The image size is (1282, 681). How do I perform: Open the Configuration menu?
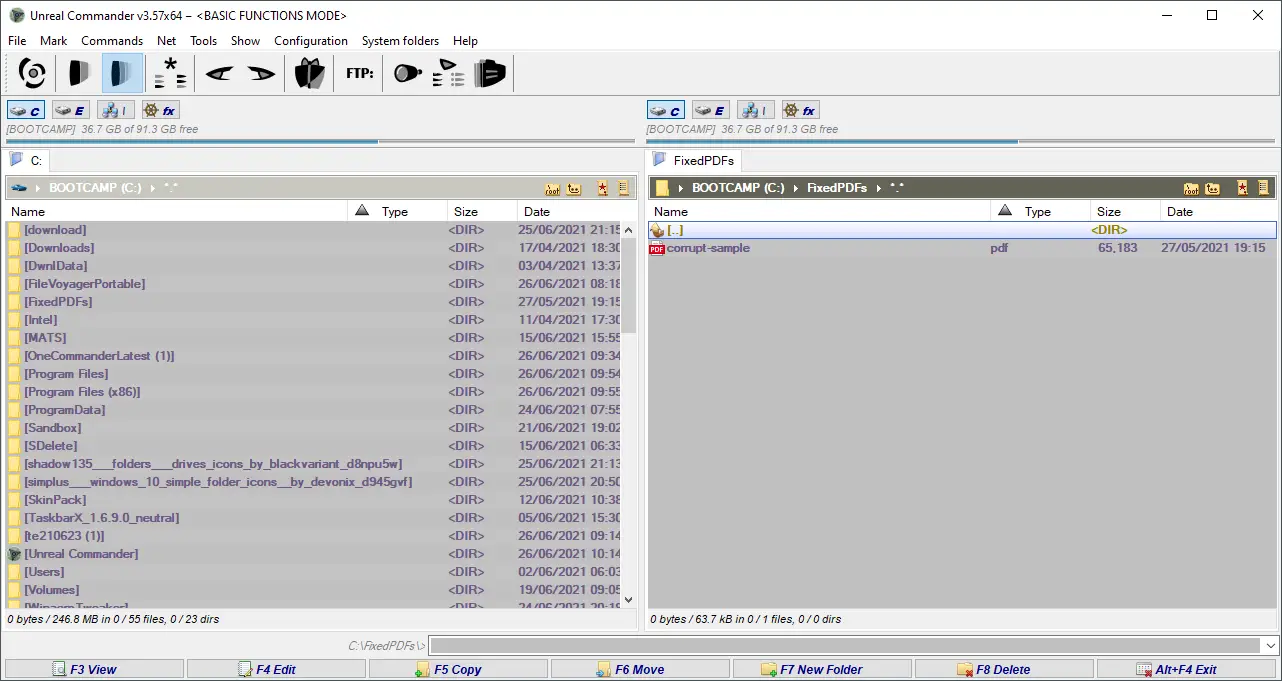(311, 41)
